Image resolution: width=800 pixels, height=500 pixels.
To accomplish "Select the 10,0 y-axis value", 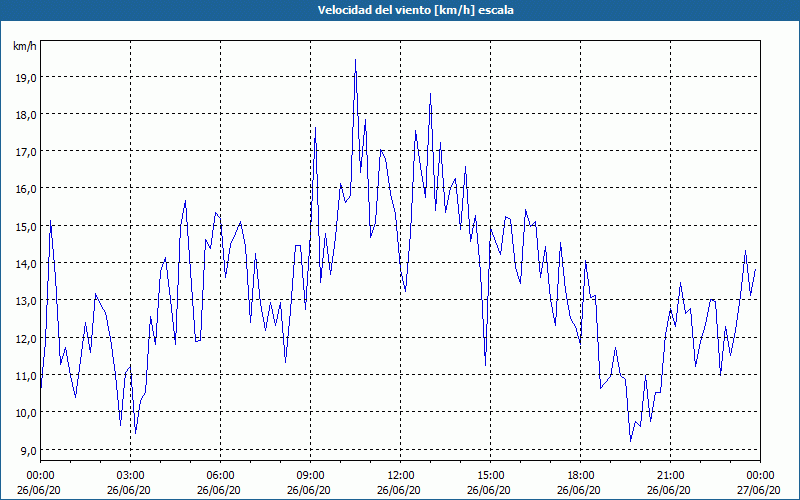I will tap(26, 413).
